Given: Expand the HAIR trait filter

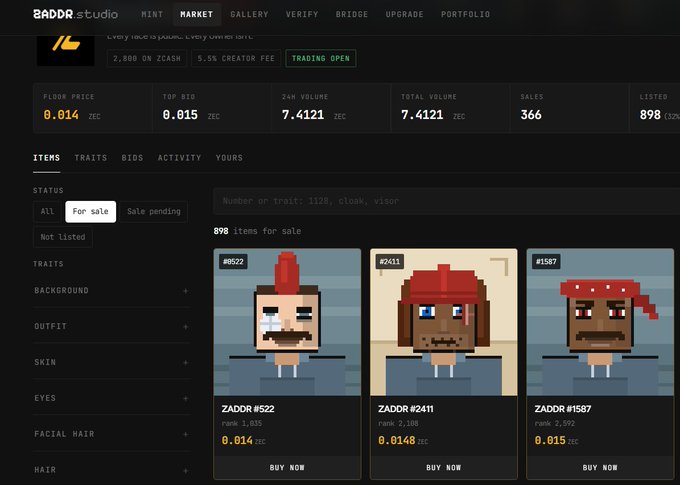Looking at the screenshot, I should point(111,470).
